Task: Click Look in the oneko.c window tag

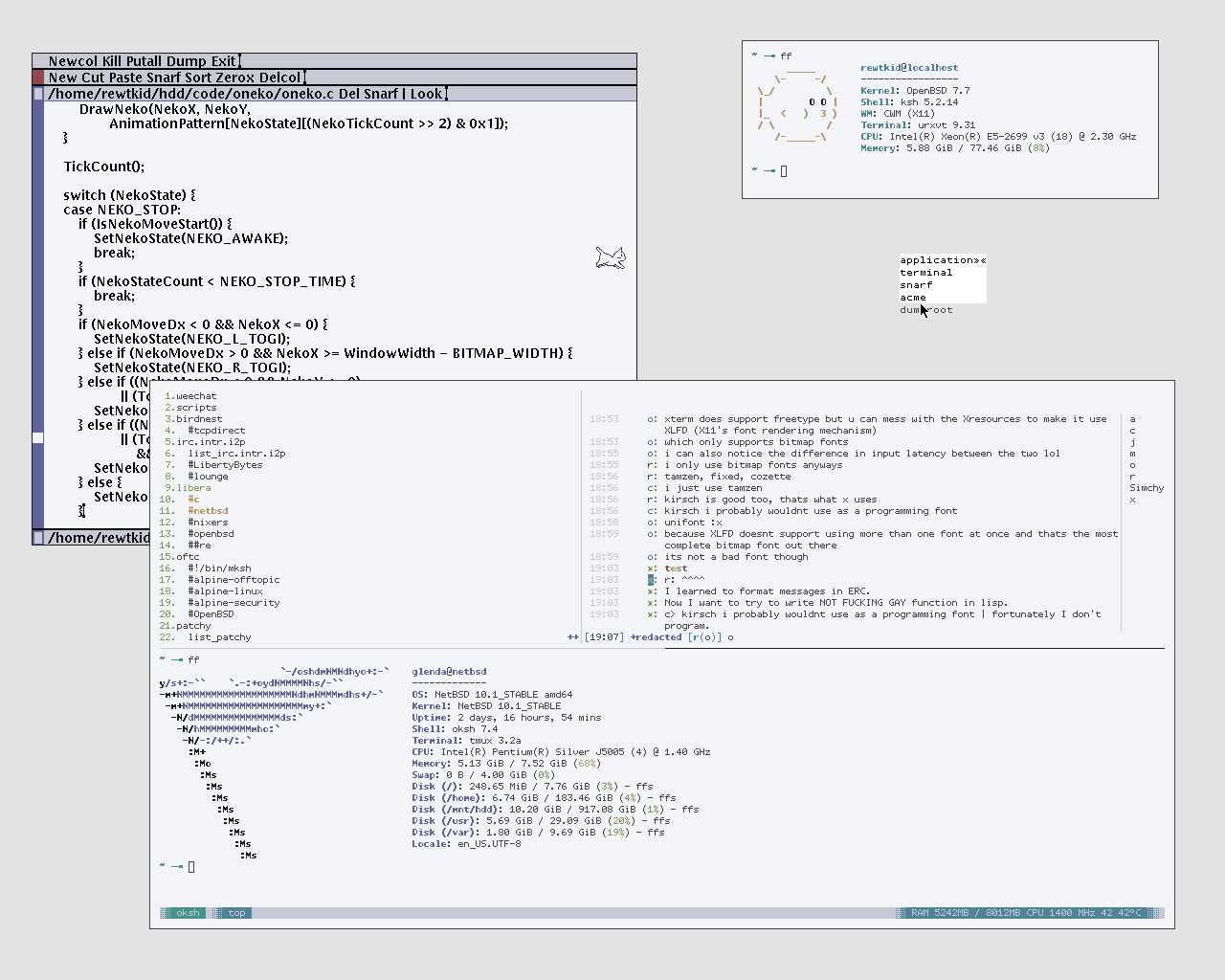Action: coord(426,94)
